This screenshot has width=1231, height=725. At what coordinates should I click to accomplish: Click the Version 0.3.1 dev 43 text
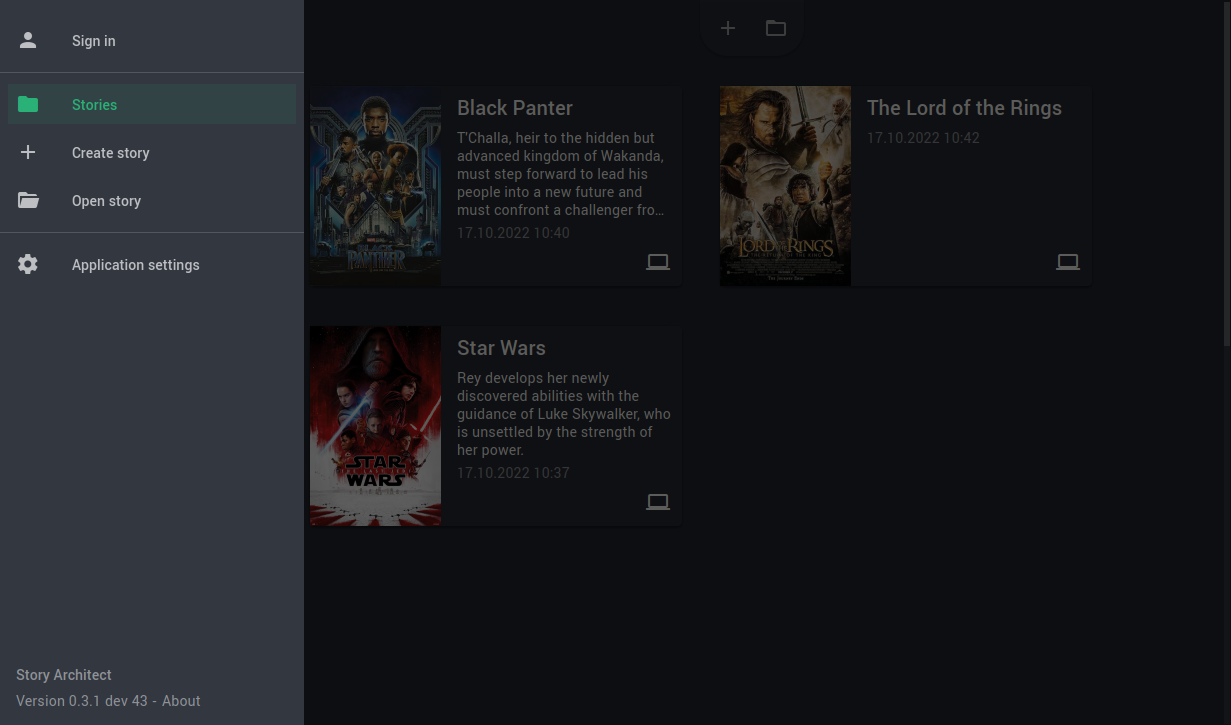[x=82, y=701]
